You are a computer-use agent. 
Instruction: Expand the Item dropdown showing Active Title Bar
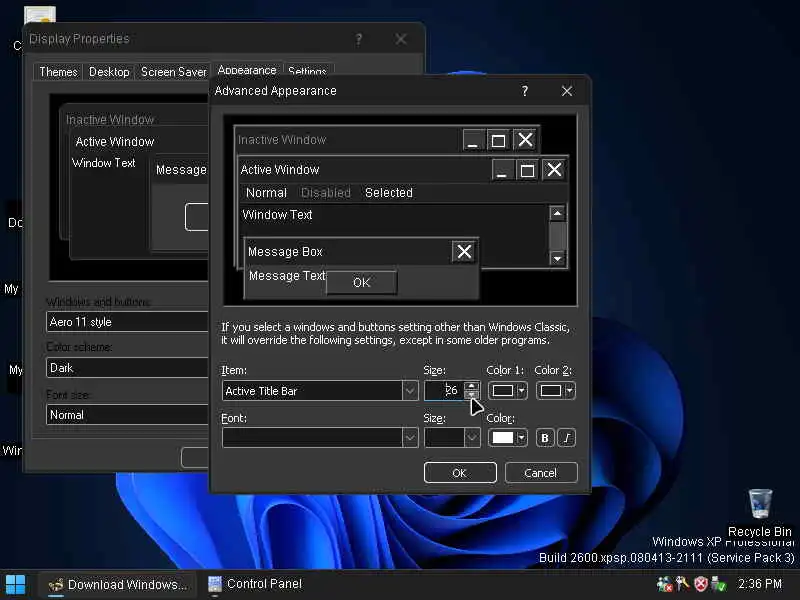(x=410, y=391)
